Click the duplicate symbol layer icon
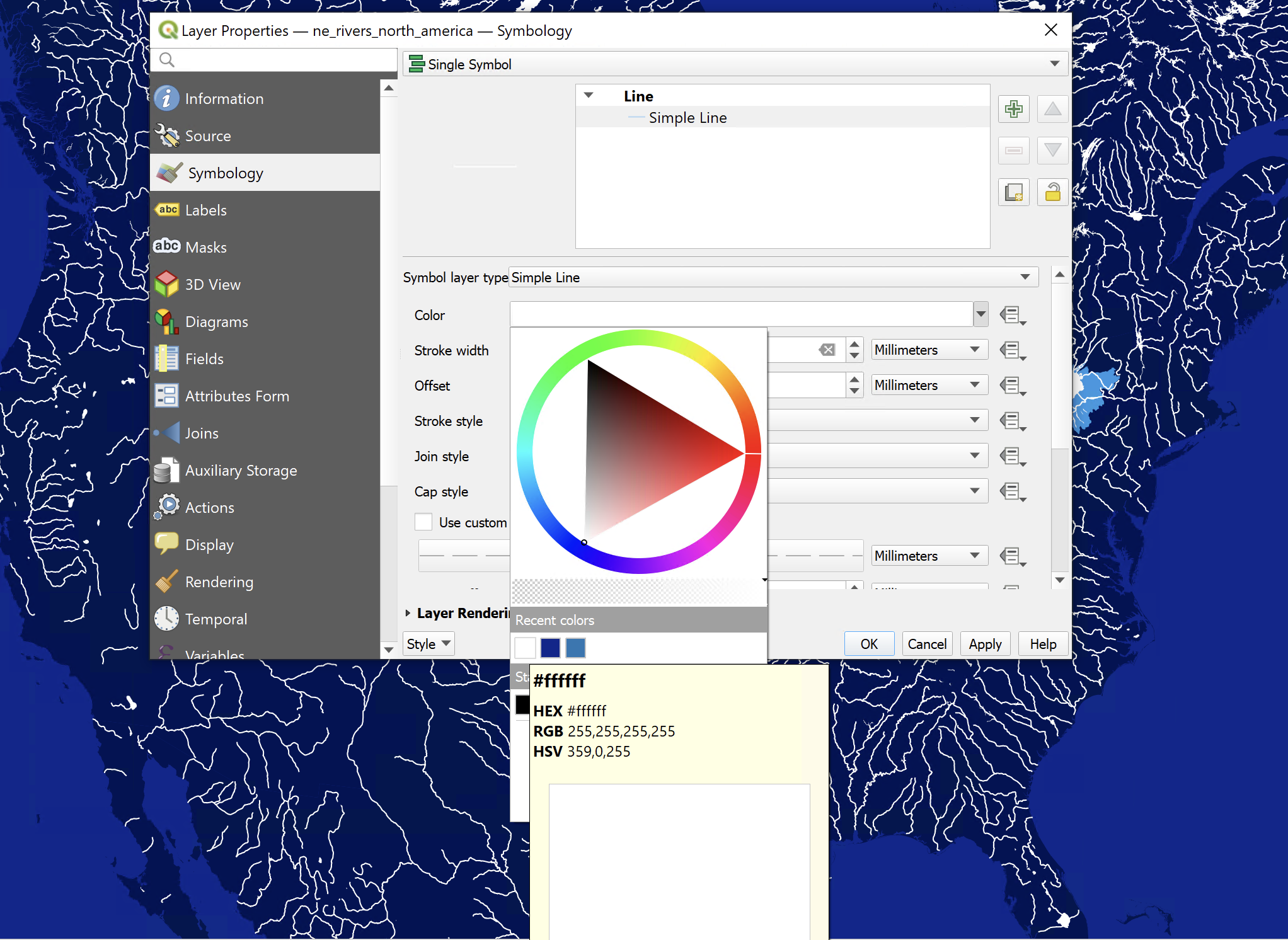This screenshot has width=1288, height=940. pos(1013,192)
